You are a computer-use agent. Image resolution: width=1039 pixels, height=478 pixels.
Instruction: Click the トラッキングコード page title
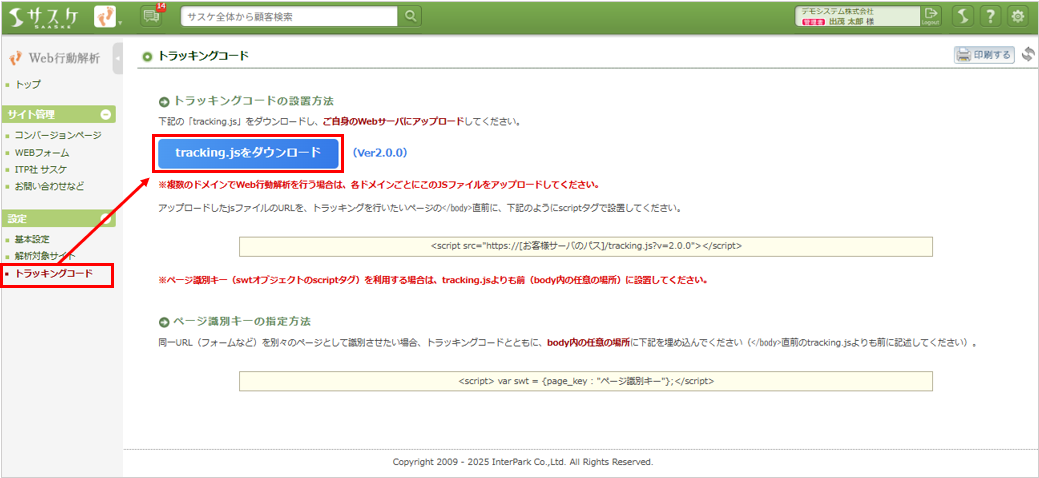(x=202, y=56)
